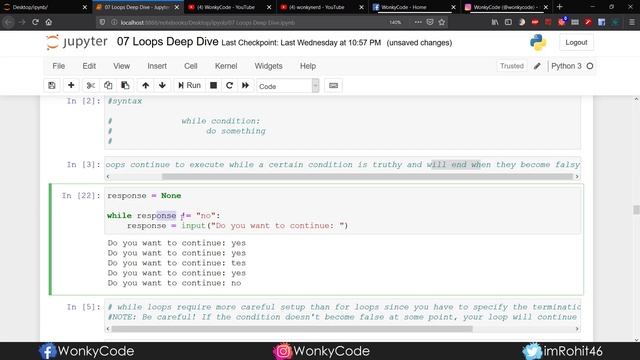
Task: Open a new browser tab
Action: tap(560, 7)
